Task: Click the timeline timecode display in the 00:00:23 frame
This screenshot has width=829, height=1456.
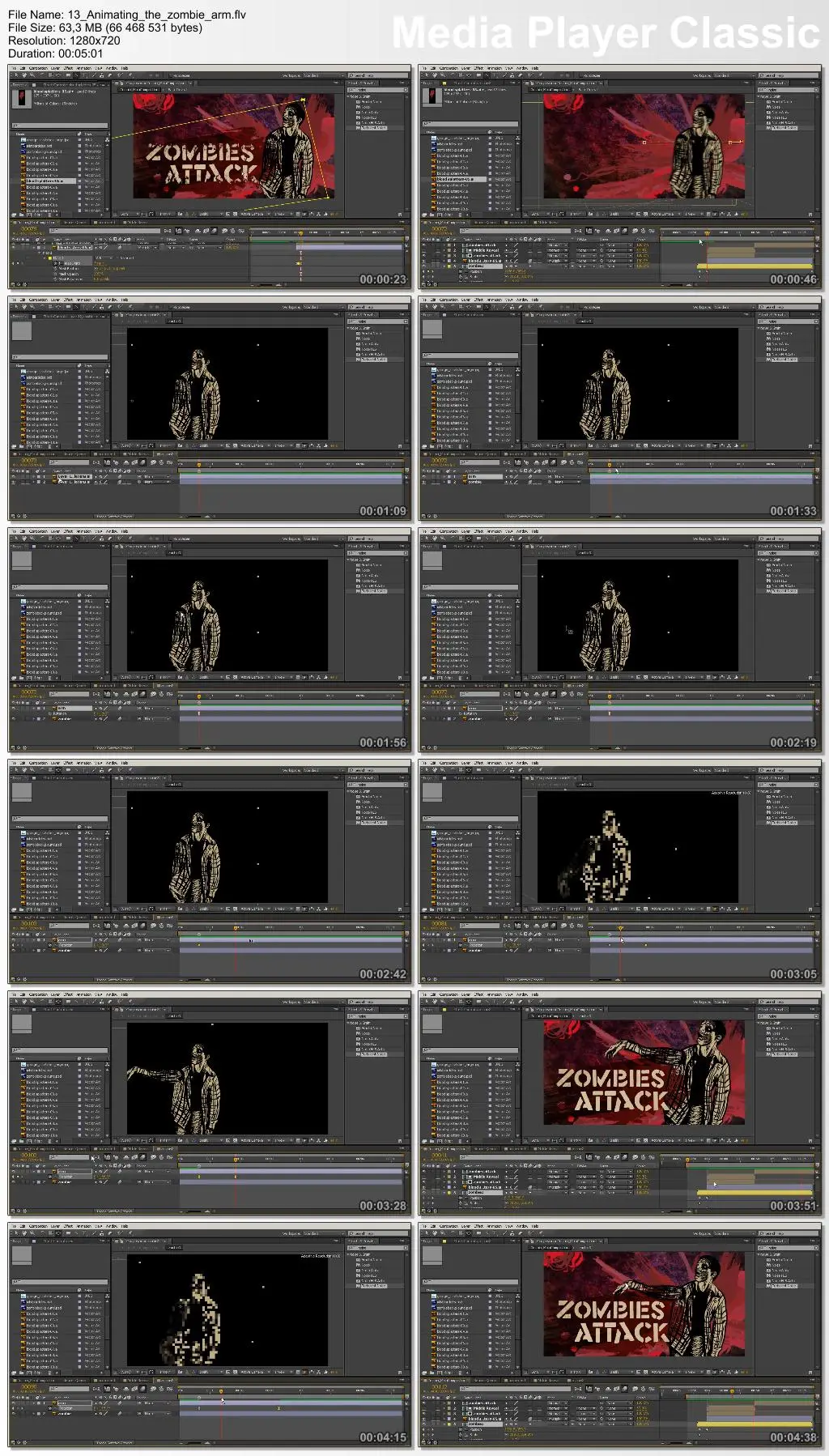Action: (30, 229)
